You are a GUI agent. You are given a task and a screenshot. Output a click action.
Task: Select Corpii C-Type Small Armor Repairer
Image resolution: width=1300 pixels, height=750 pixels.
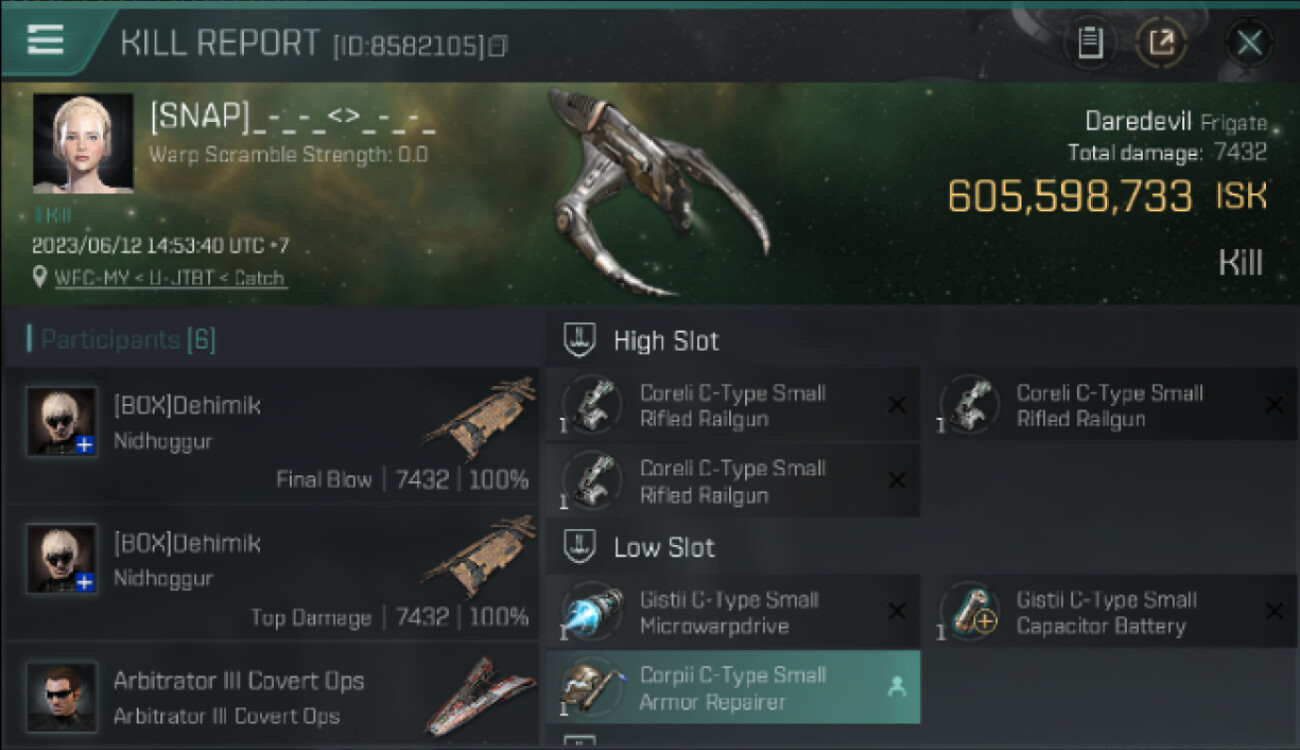[733, 687]
